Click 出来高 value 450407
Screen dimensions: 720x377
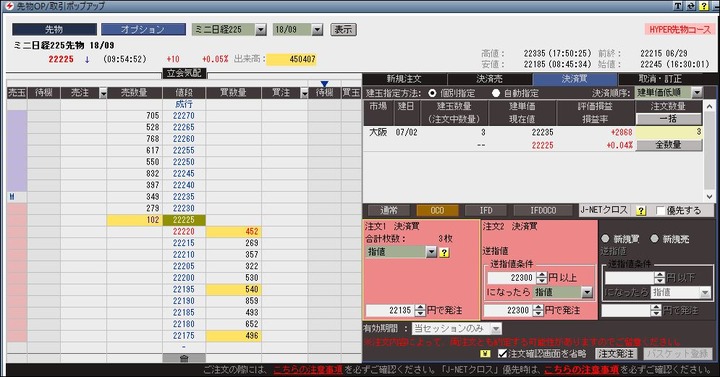[291, 59]
